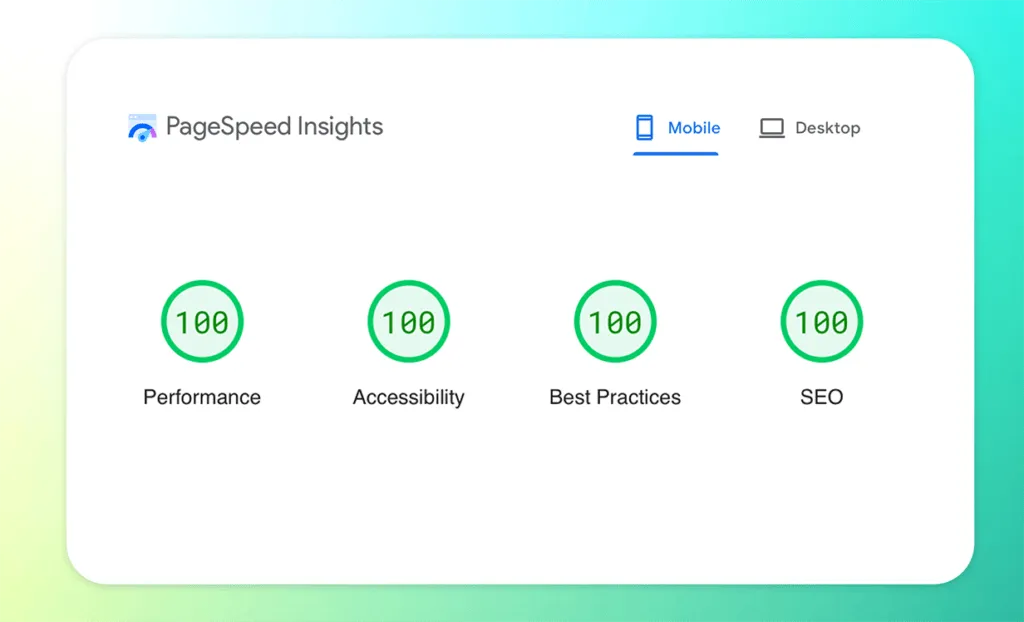
Task: Click the blue underline beneath Mobile
Action: (x=676, y=153)
